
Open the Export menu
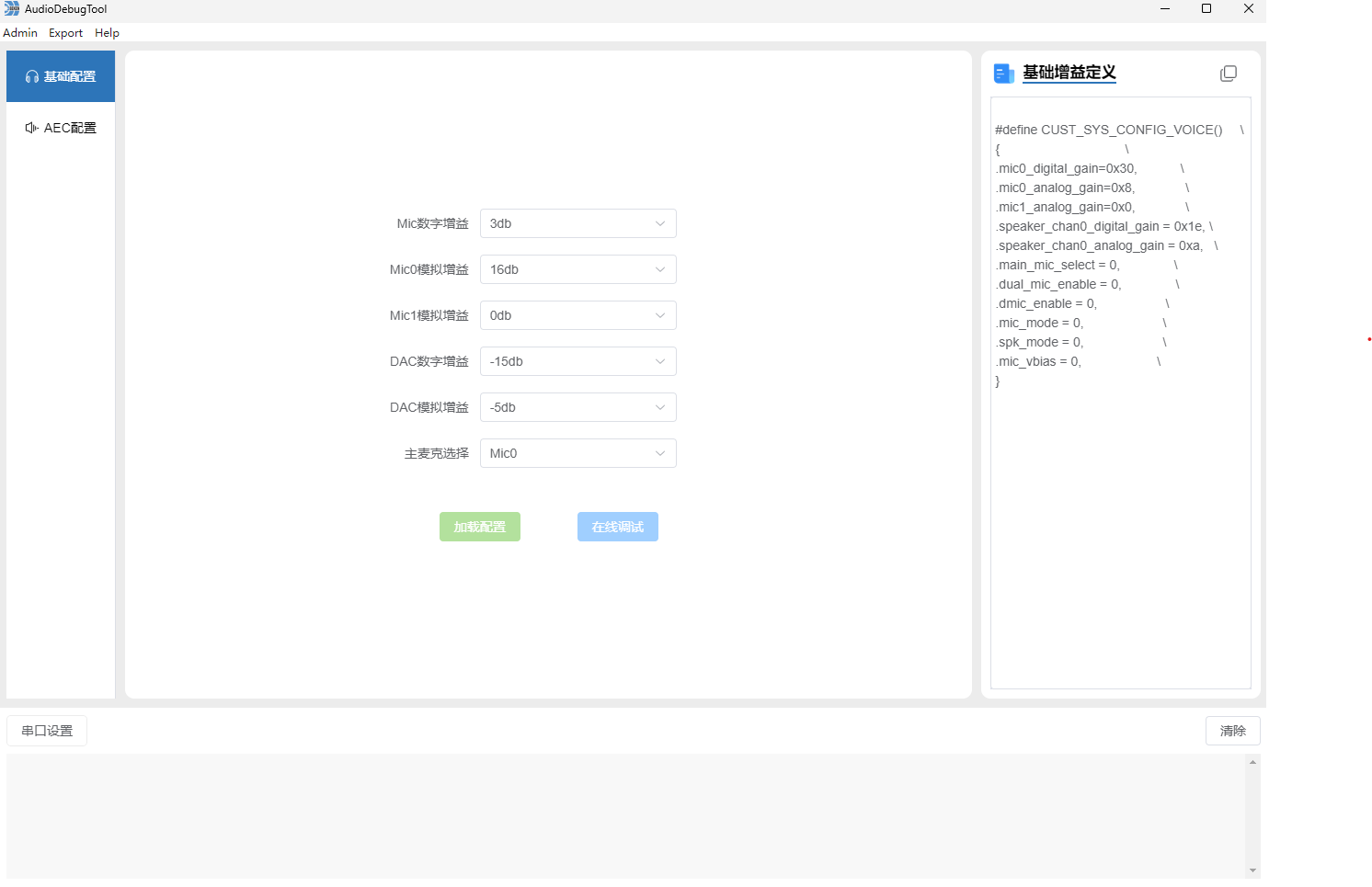point(65,33)
